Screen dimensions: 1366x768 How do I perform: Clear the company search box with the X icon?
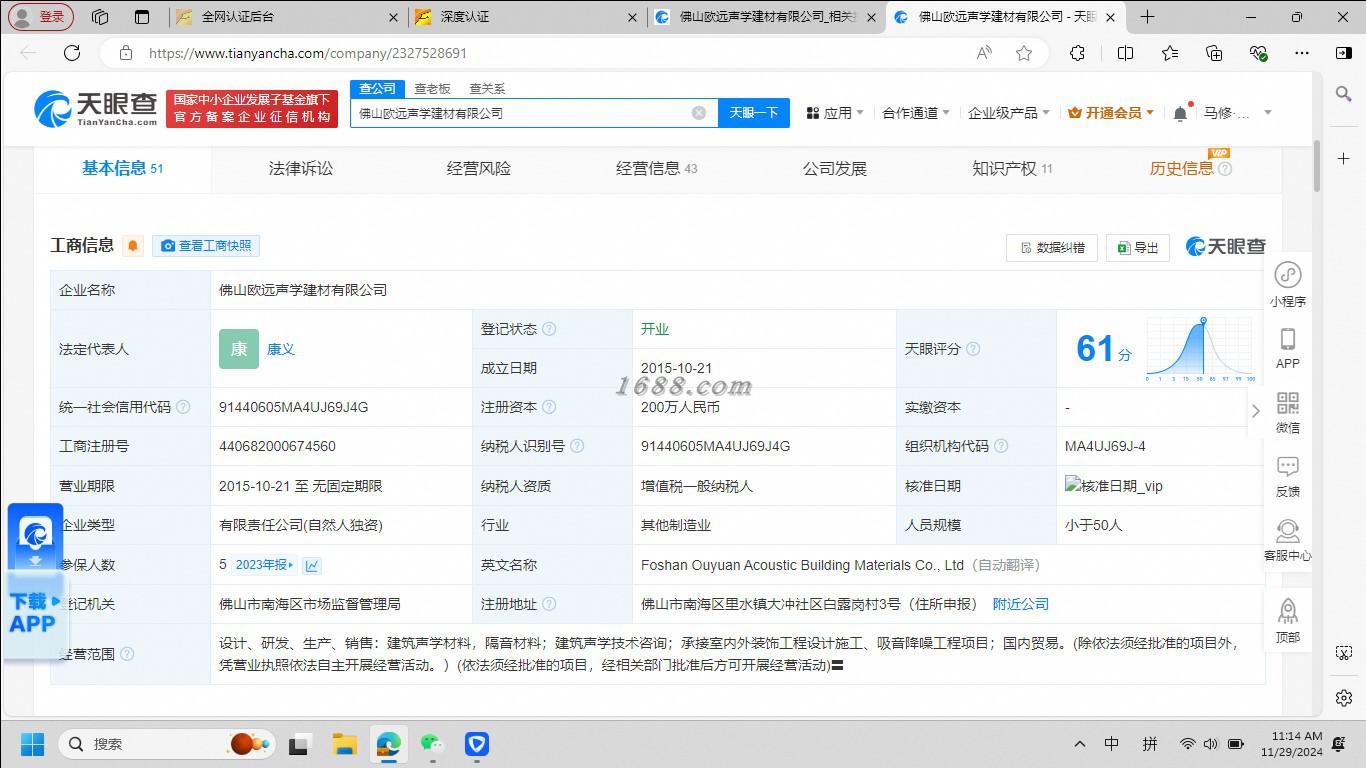[x=699, y=113]
